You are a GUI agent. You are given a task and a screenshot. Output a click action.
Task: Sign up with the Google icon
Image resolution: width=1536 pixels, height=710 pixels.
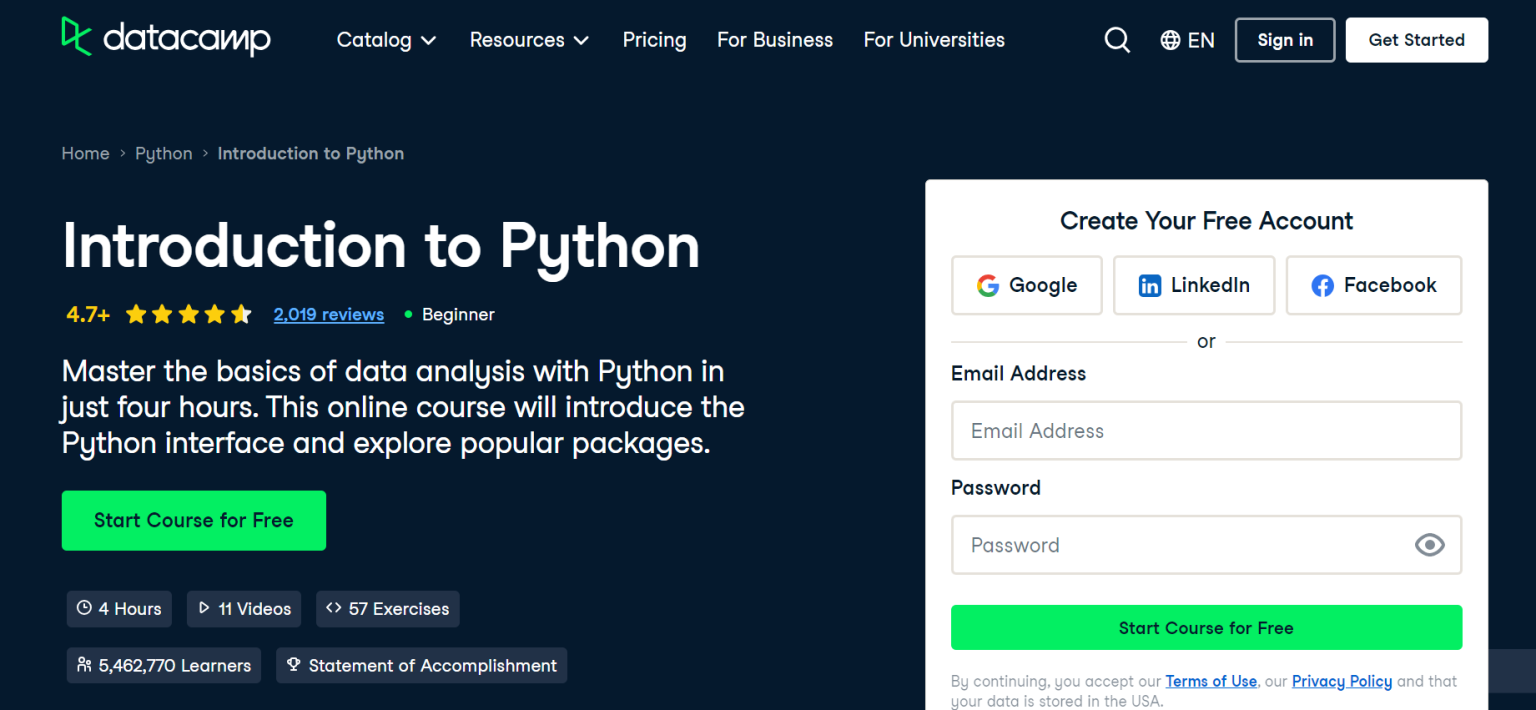pyautogui.click(x=988, y=285)
